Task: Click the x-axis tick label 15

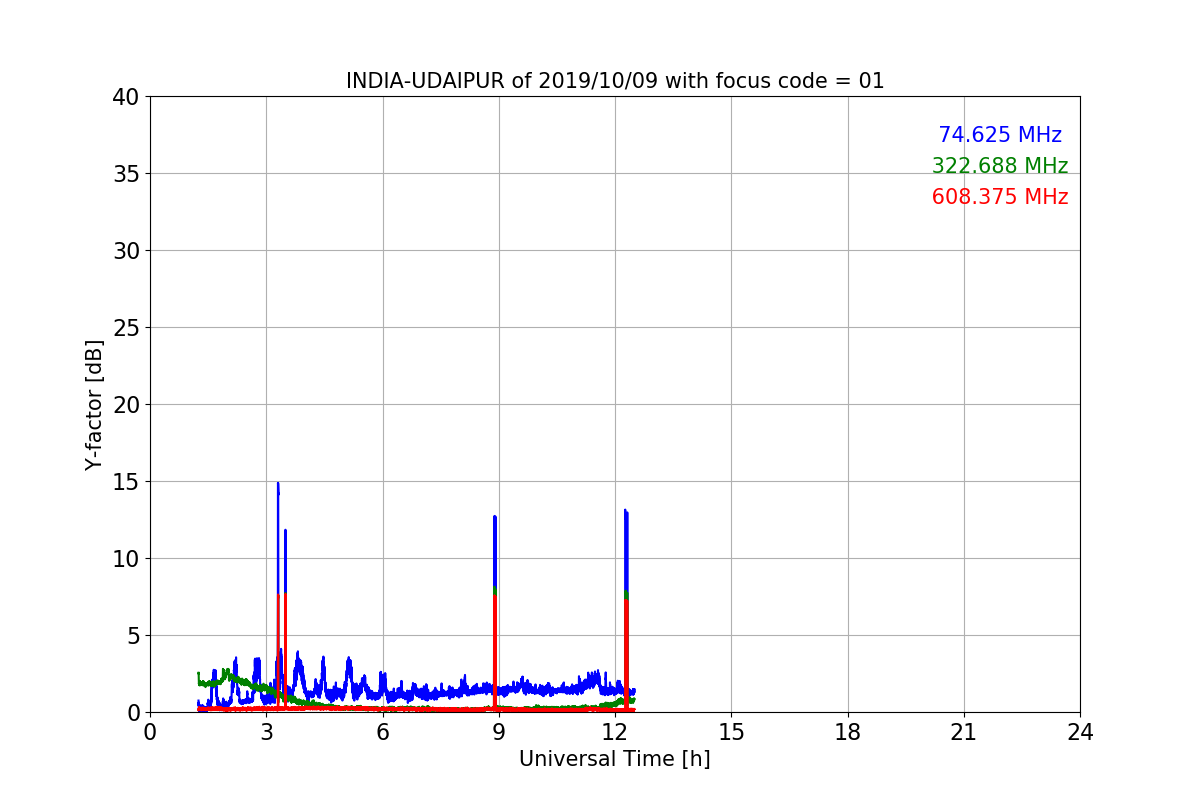Action: (x=731, y=732)
